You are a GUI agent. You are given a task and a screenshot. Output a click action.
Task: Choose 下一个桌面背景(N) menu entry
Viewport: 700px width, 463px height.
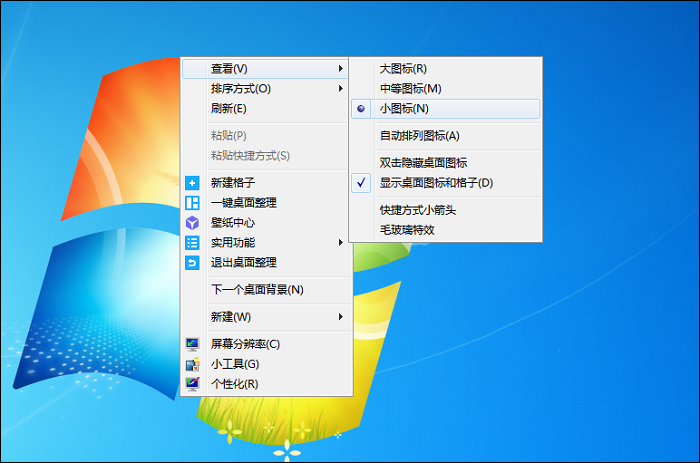point(257,290)
